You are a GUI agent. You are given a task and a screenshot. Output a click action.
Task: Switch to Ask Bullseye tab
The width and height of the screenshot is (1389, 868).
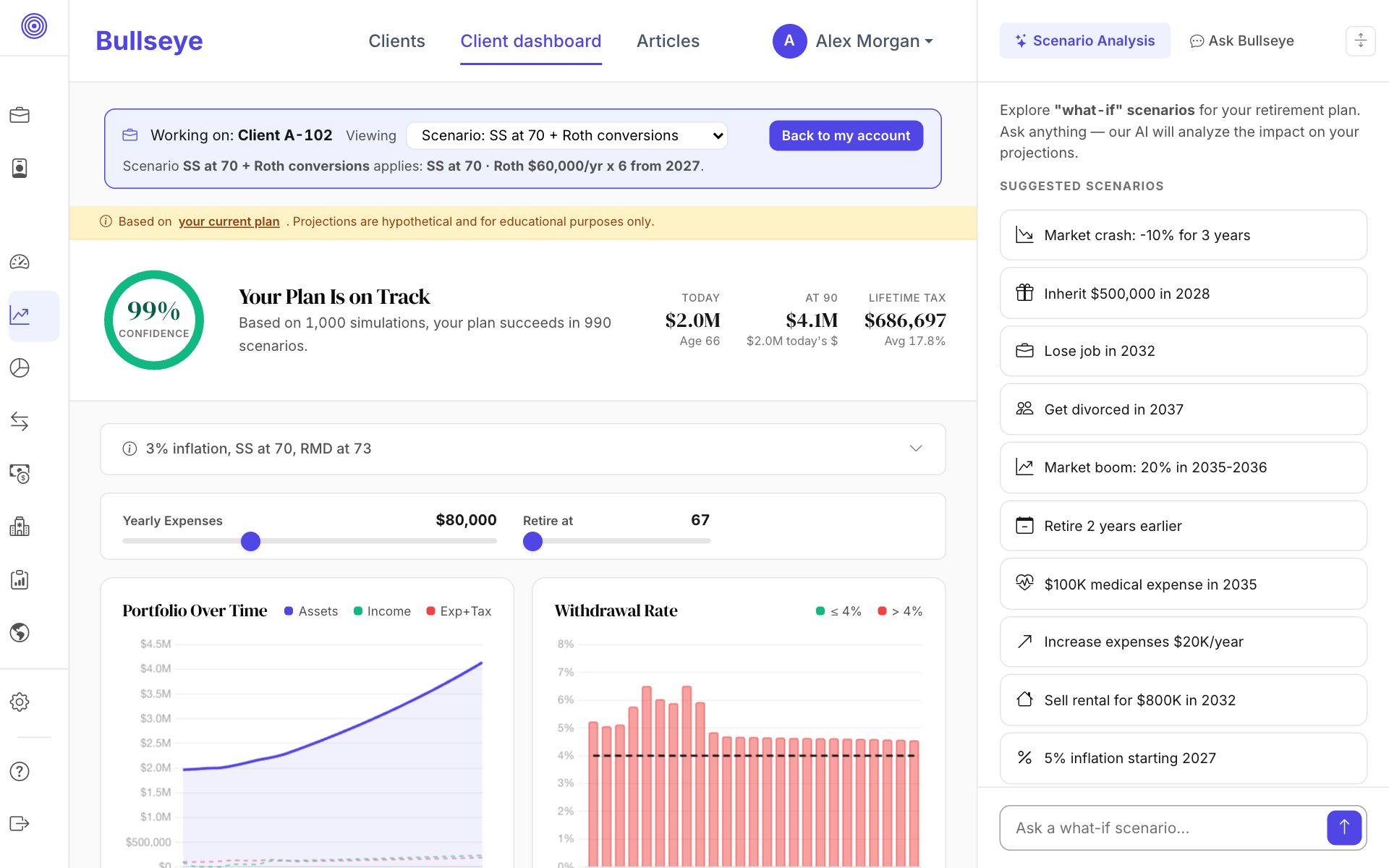pyautogui.click(x=1241, y=41)
